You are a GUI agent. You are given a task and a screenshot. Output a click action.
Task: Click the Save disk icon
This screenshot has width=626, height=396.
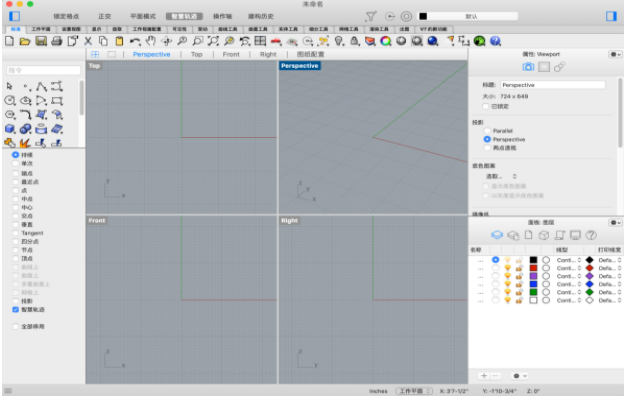coord(41,41)
